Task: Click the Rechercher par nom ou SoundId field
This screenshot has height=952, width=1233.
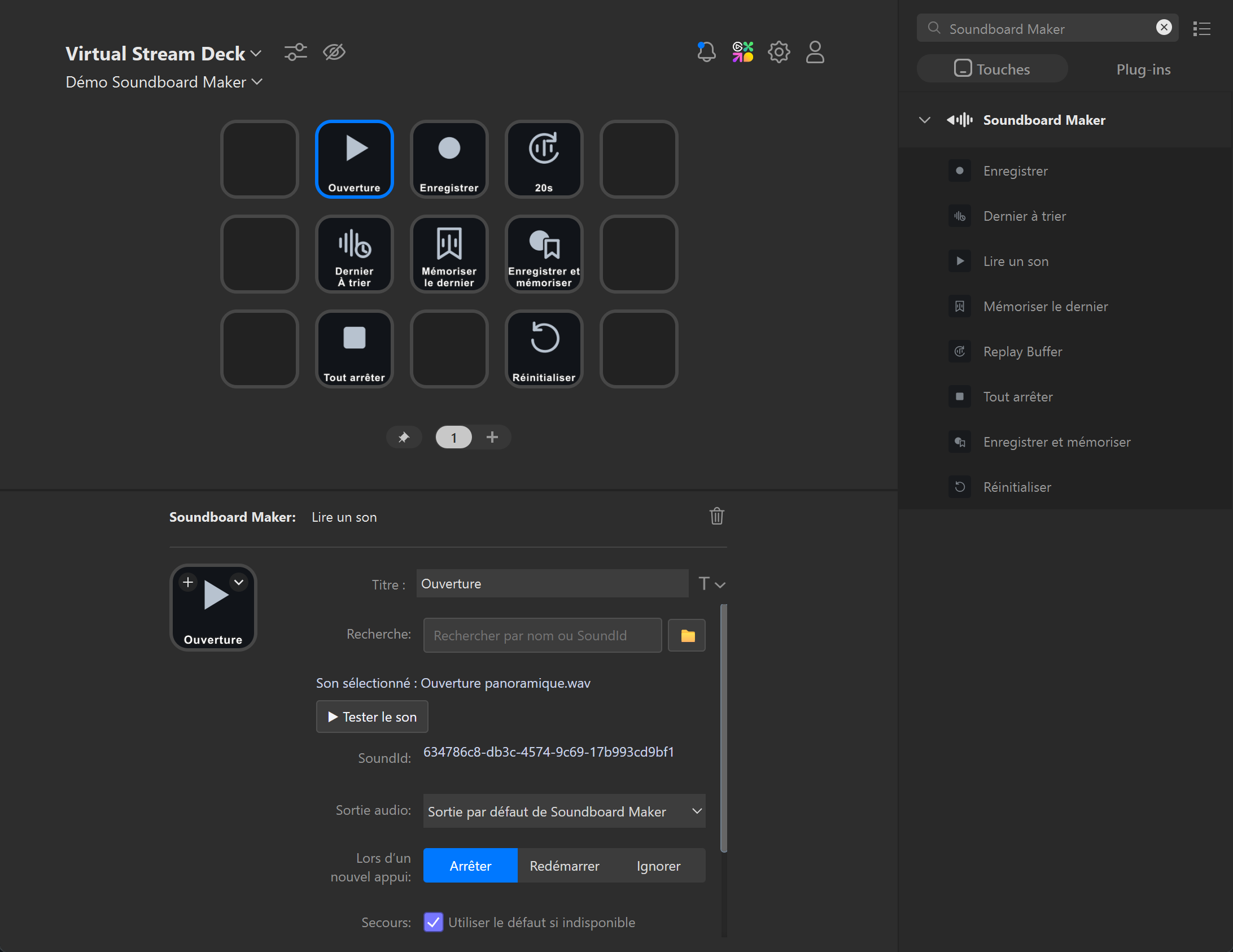Action: pos(542,636)
